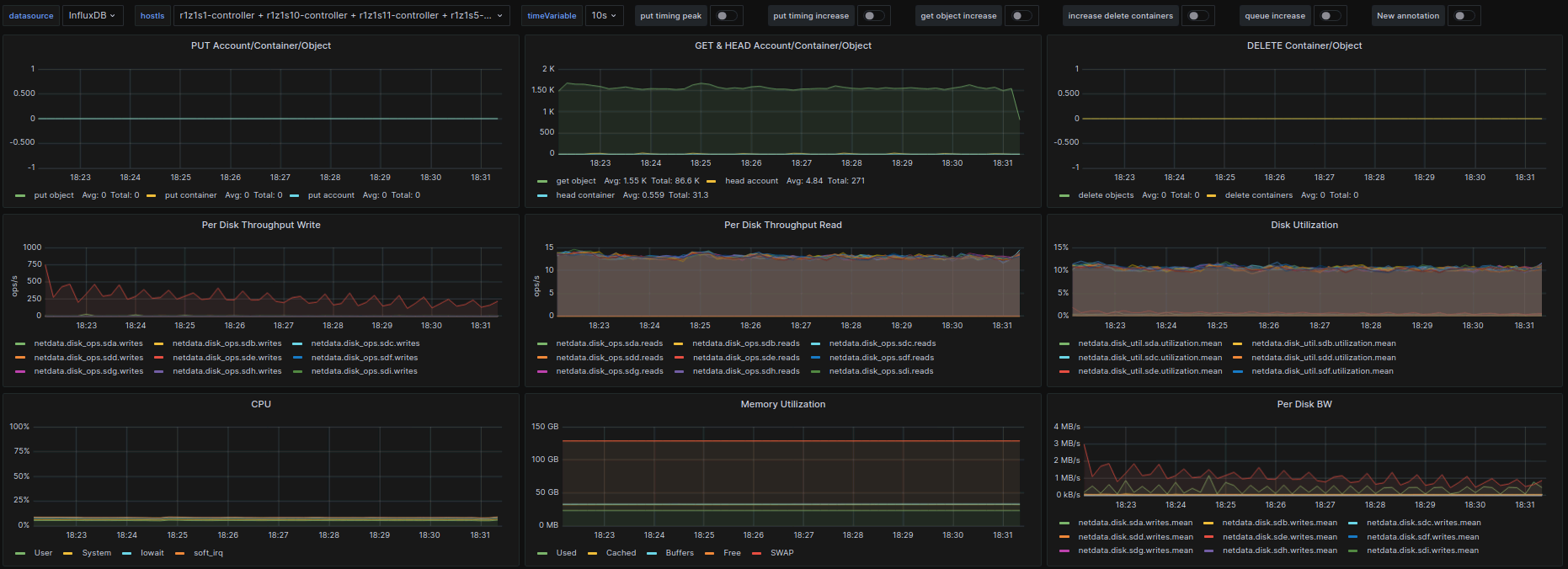1568x569 pixels.
Task: Select netdata.disk_util.sdf.utilization.mean legend entry
Action: coord(1321,371)
